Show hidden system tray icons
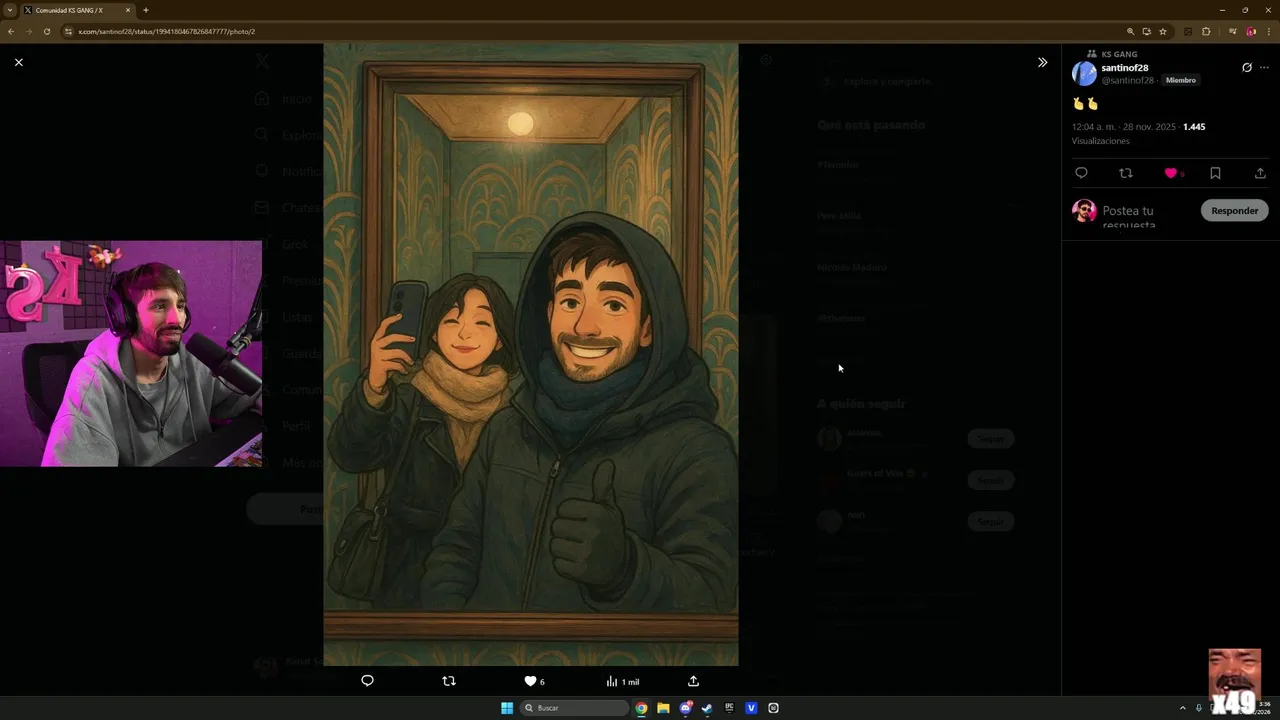 [1183, 708]
